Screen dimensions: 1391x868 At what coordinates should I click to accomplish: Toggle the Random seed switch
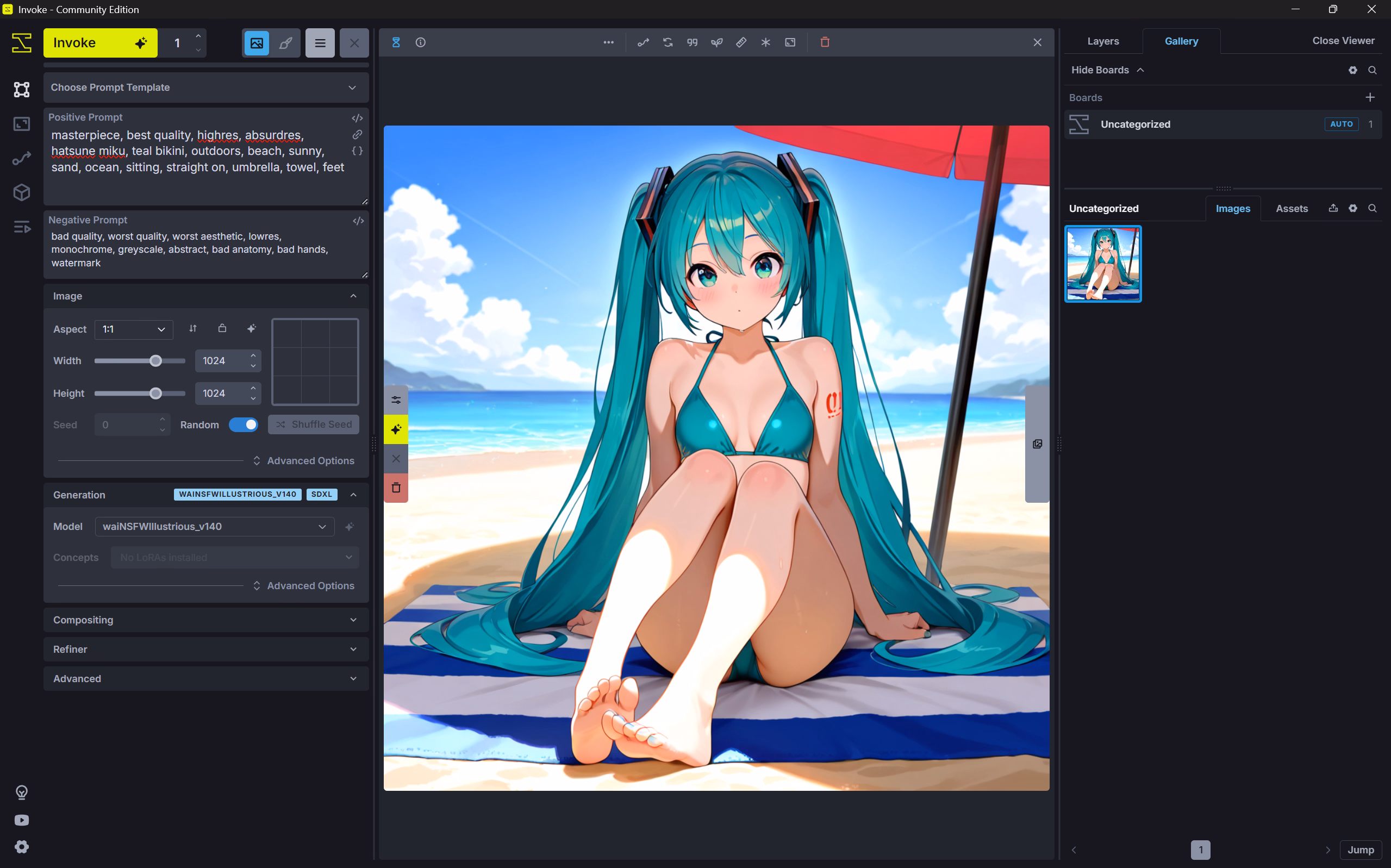click(244, 425)
